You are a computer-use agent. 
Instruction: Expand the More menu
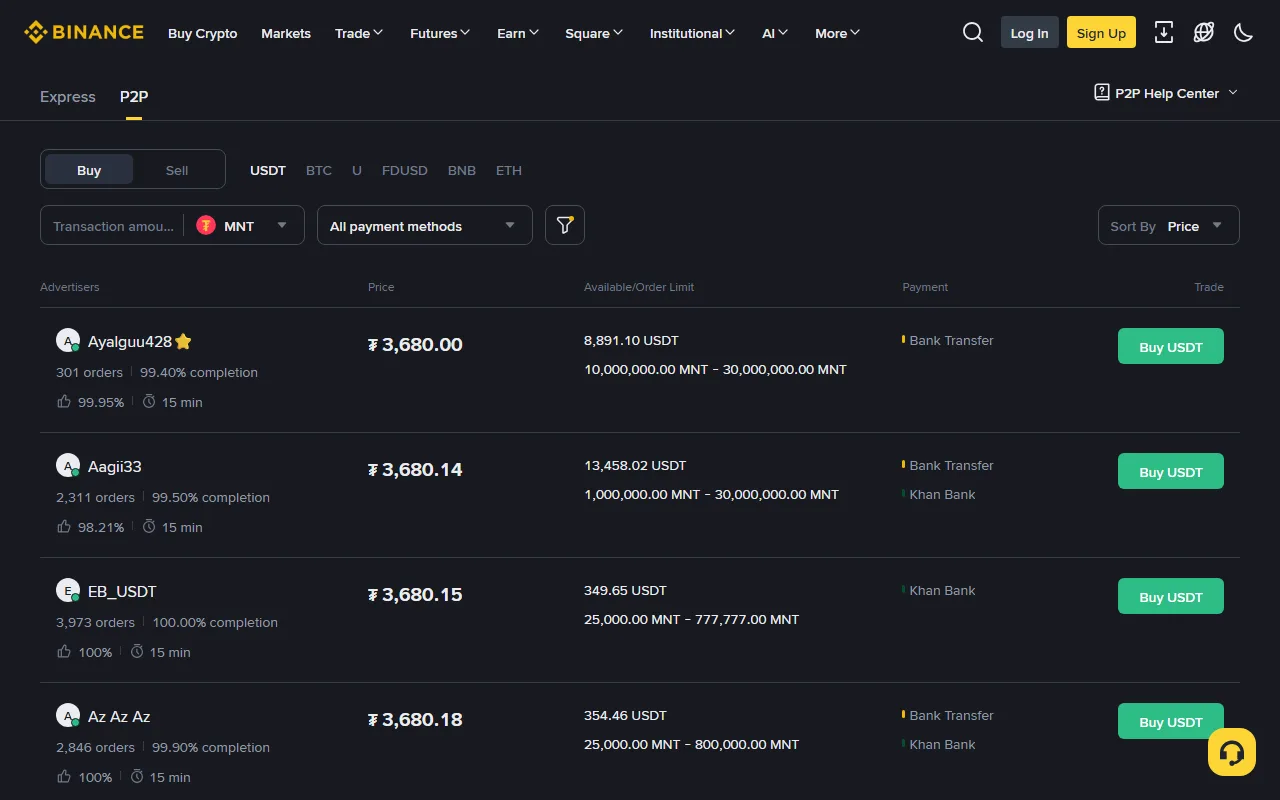tap(838, 33)
